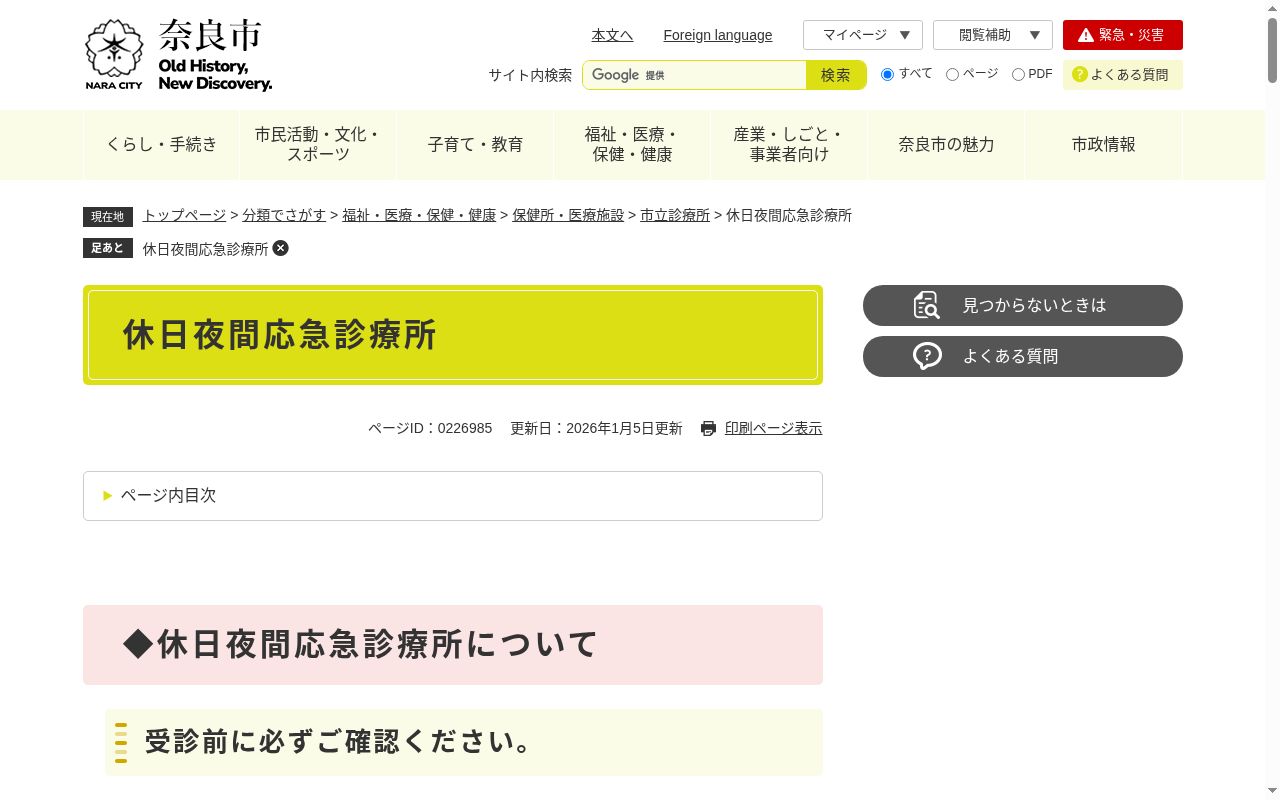Go to トップページ breadcrumb link

tap(184, 215)
